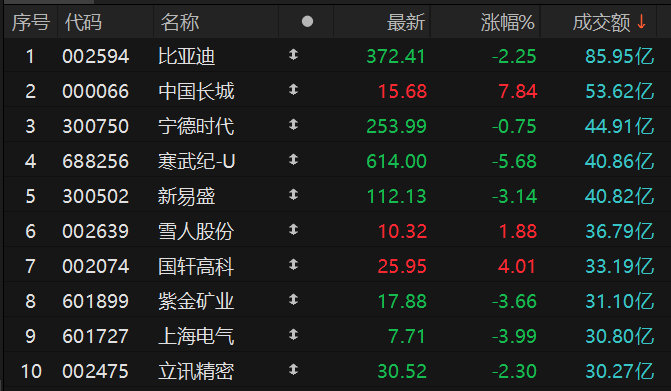Click the up-down arrow icon for 新易盛
This screenshot has width=671, height=391.
(293, 195)
